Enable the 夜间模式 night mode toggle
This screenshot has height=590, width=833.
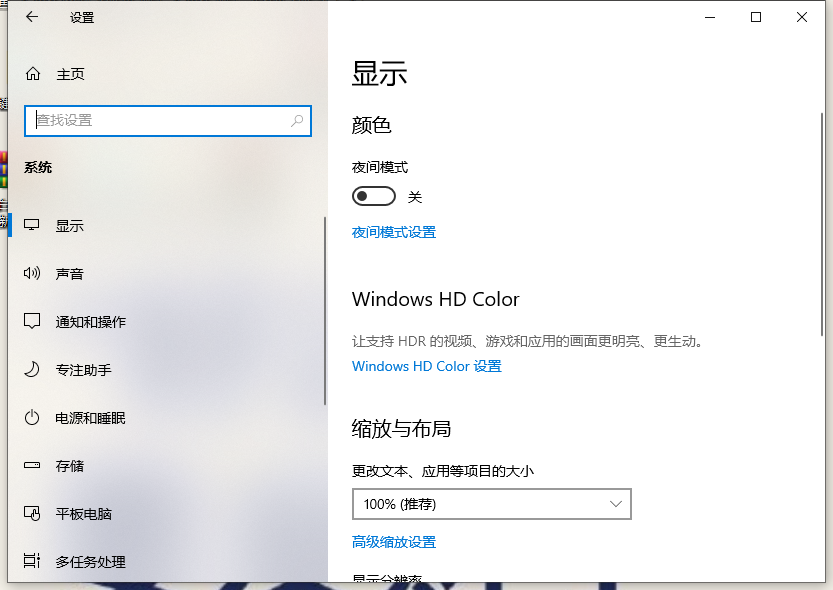tap(374, 196)
